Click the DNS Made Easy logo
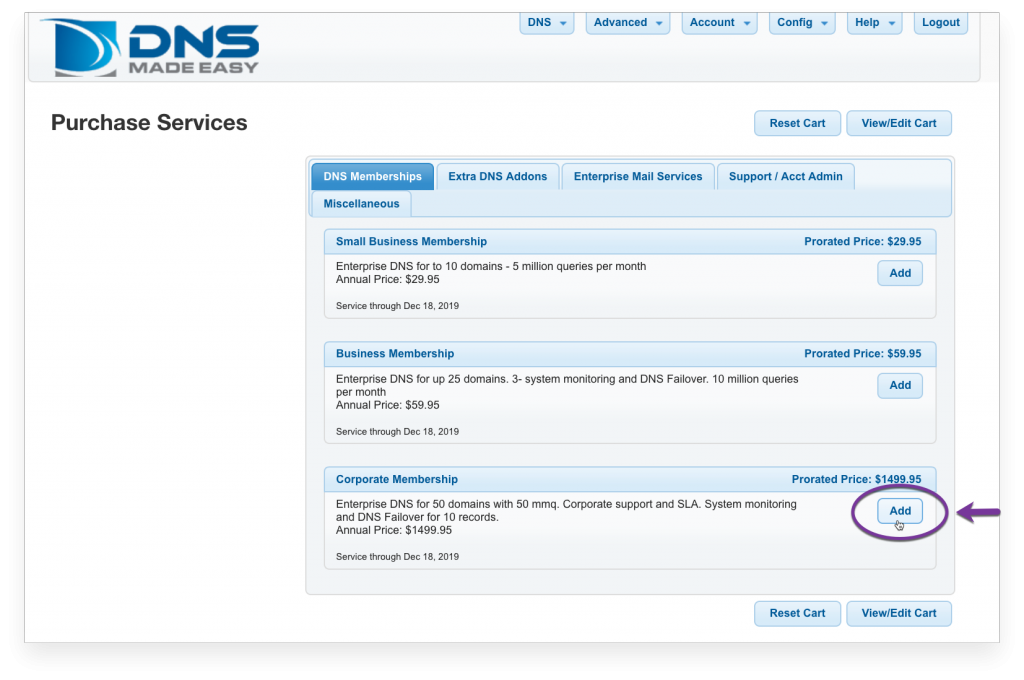This screenshot has width=1024, height=680. (150, 48)
